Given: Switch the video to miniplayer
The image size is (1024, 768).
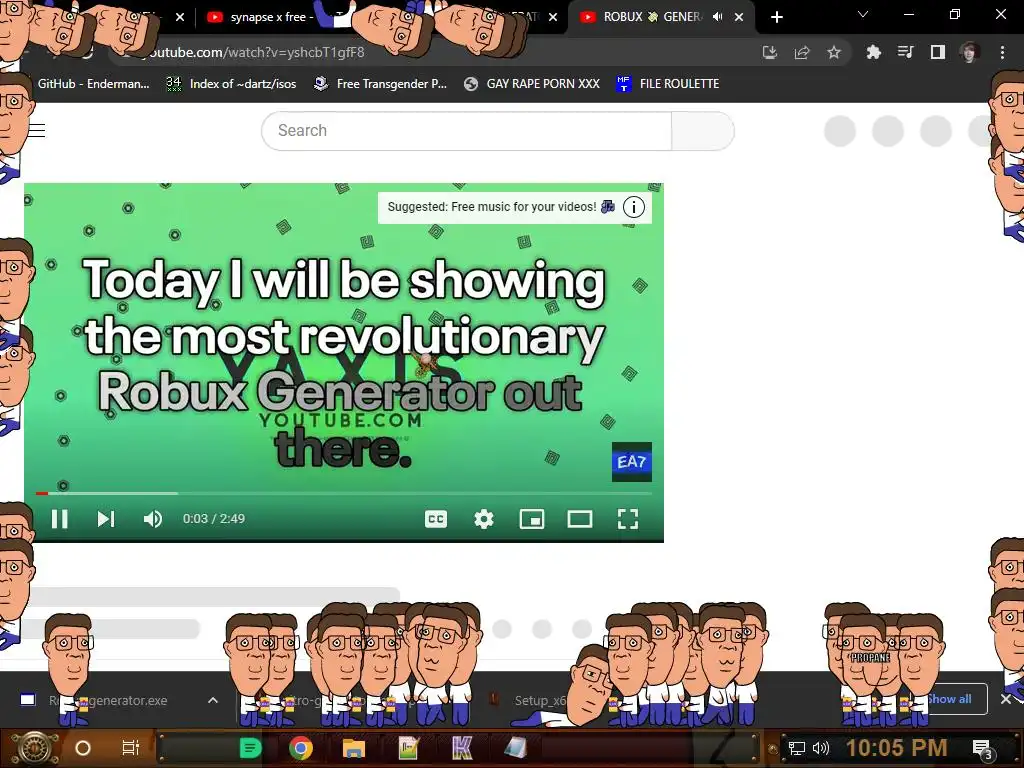Looking at the screenshot, I should click(532, 519).
